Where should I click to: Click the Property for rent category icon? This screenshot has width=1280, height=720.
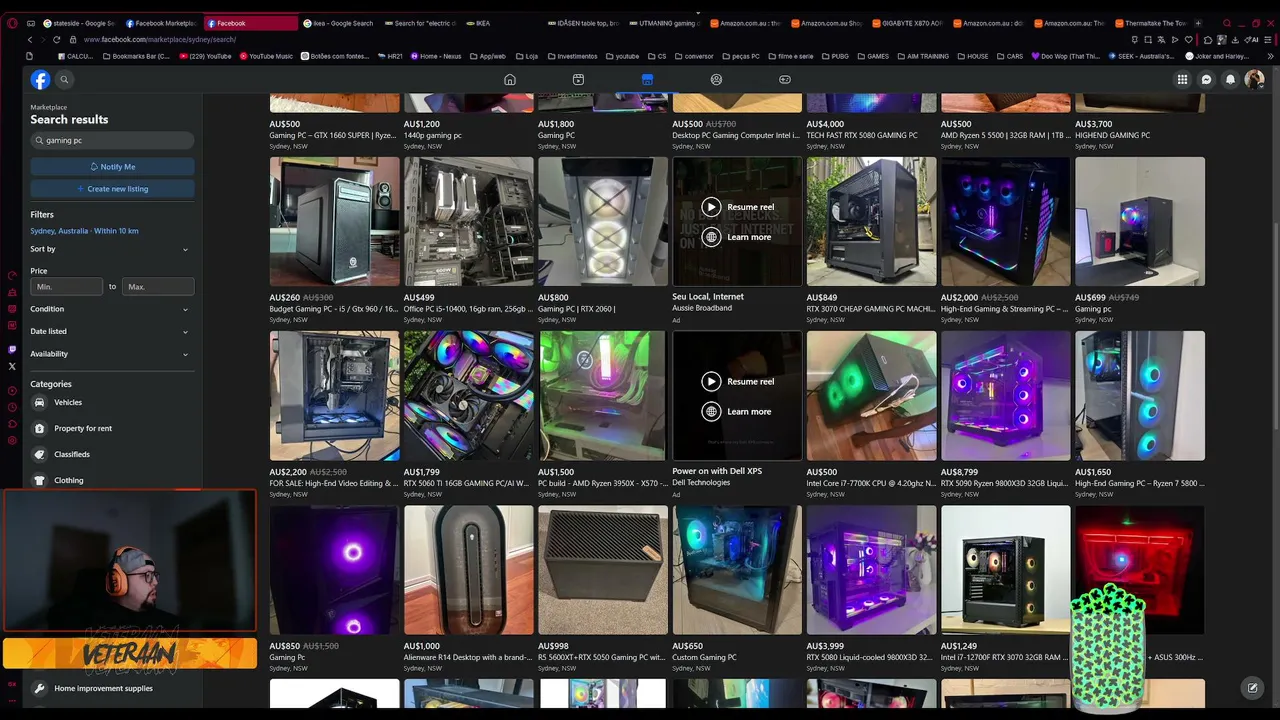(x=39, y=428)
